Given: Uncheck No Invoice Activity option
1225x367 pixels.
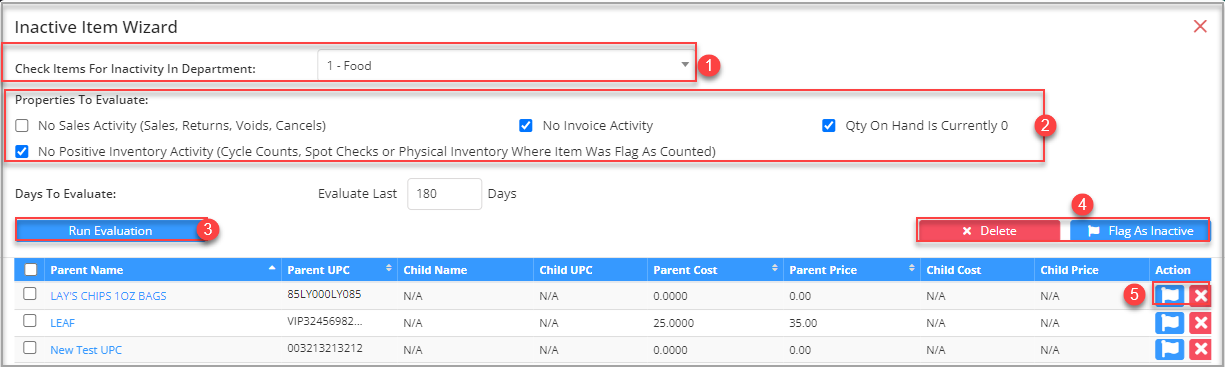Looking at the screenshot, I should click(525, 126).
